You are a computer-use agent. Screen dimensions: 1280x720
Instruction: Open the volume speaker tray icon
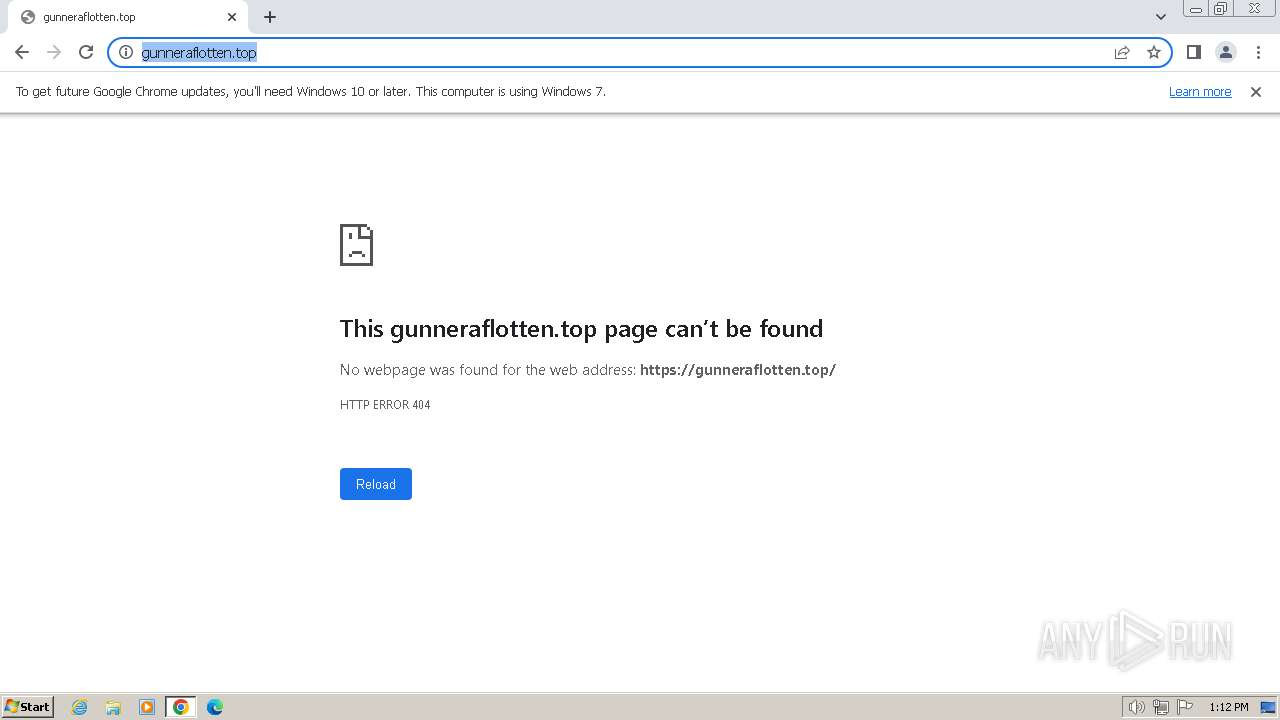pyautogui.click(x=1137, y=707)
